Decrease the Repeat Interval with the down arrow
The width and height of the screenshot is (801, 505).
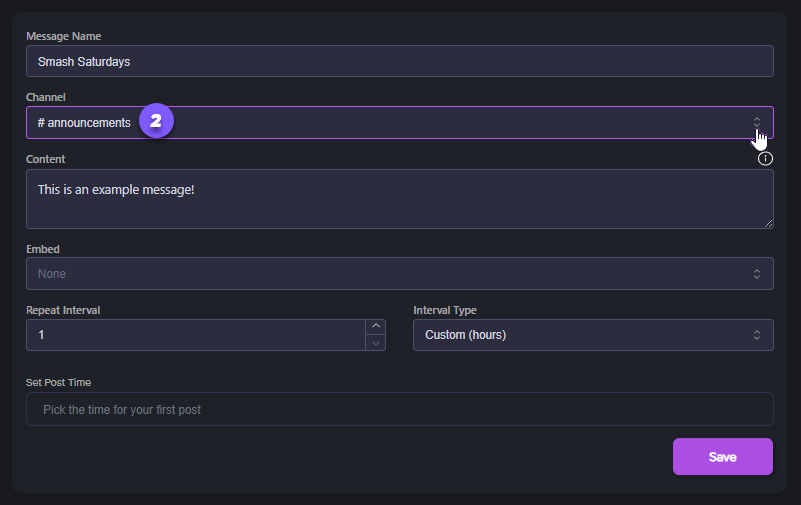[x=376, y=343]
